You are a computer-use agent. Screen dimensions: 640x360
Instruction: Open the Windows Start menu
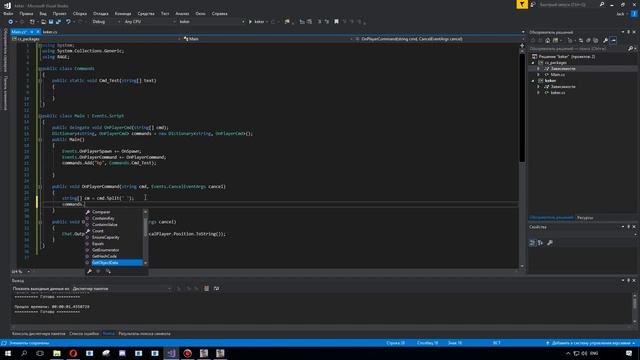[x=8, y=353]
